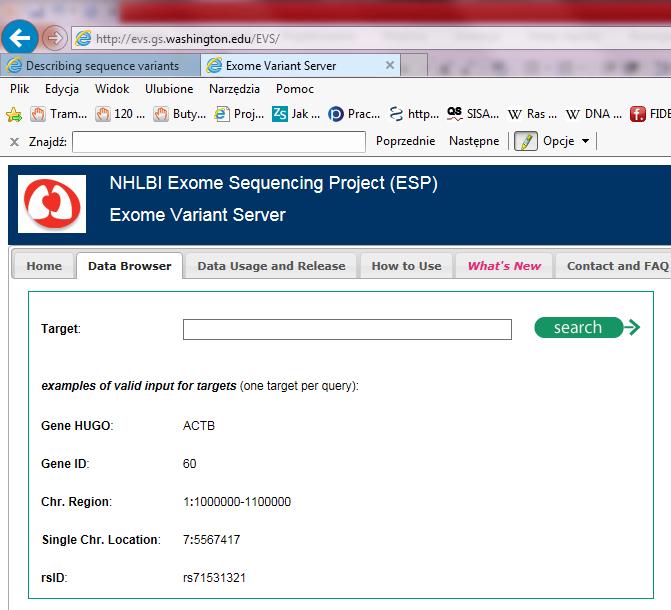
Task: Open the Proj... favorites bookmark
Action: pos(239,114)
